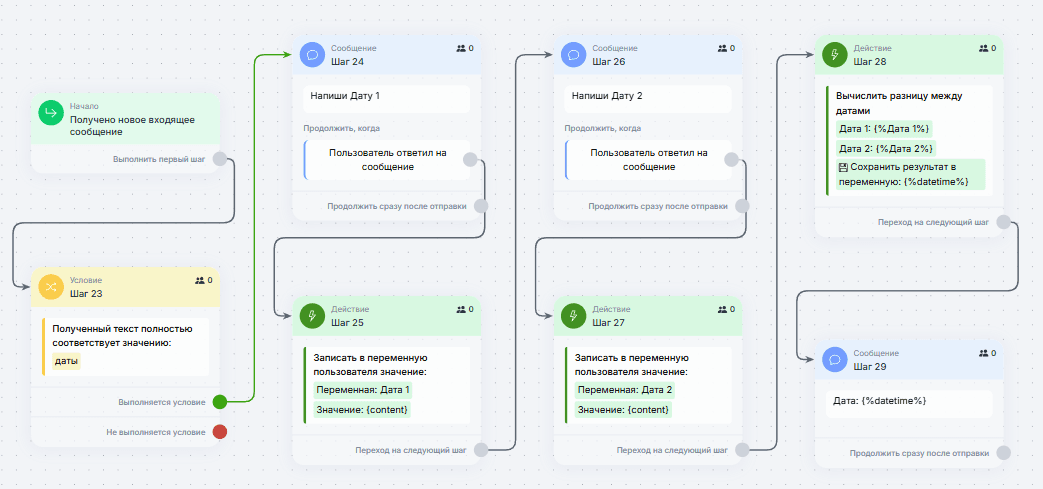Click the users counter icon on Шаг 25
The image size is (1043, 489).
(461, 309)
